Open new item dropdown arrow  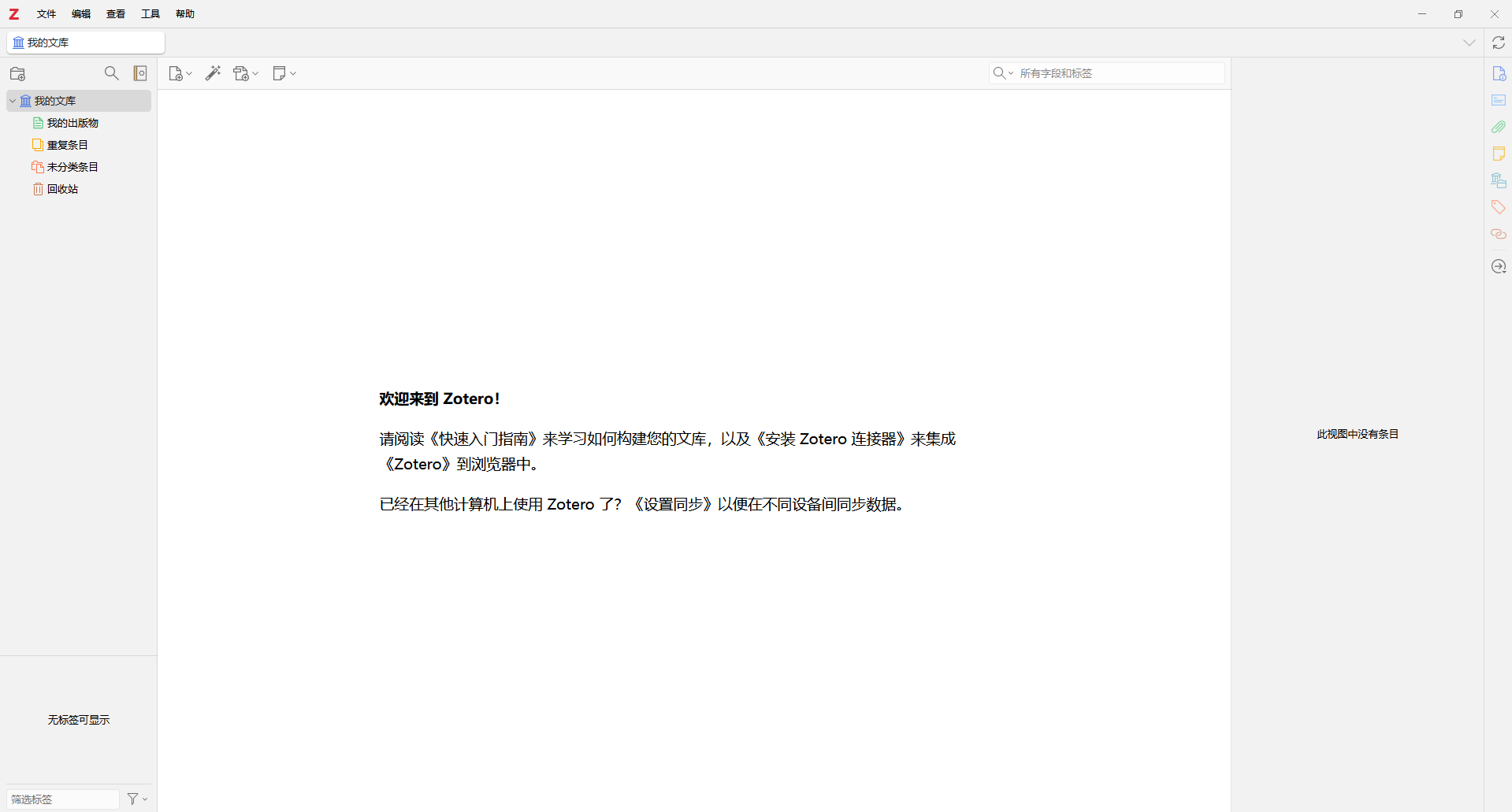pos(189,73)
